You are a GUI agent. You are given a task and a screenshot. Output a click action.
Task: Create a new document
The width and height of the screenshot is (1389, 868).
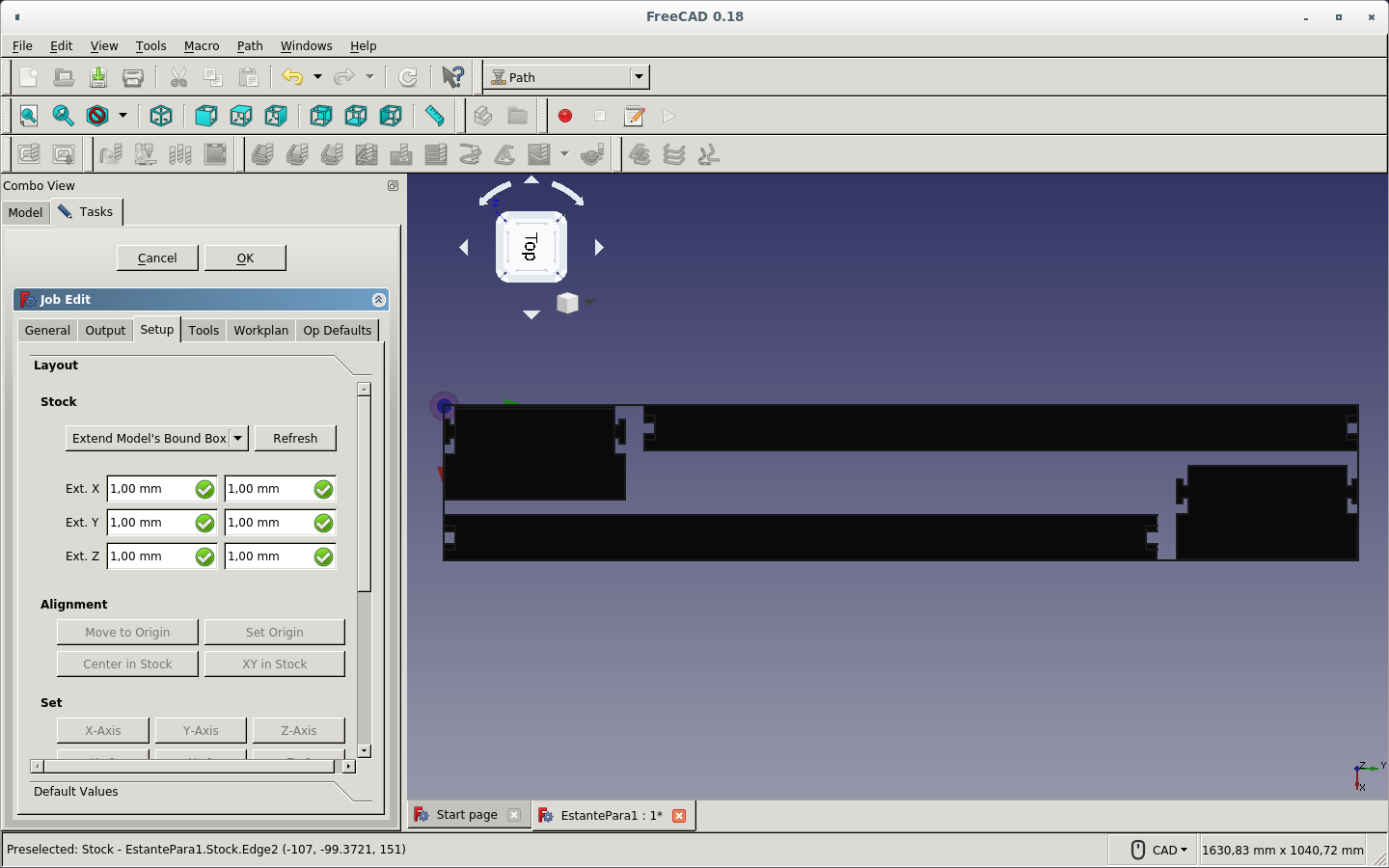coord(29,77)
